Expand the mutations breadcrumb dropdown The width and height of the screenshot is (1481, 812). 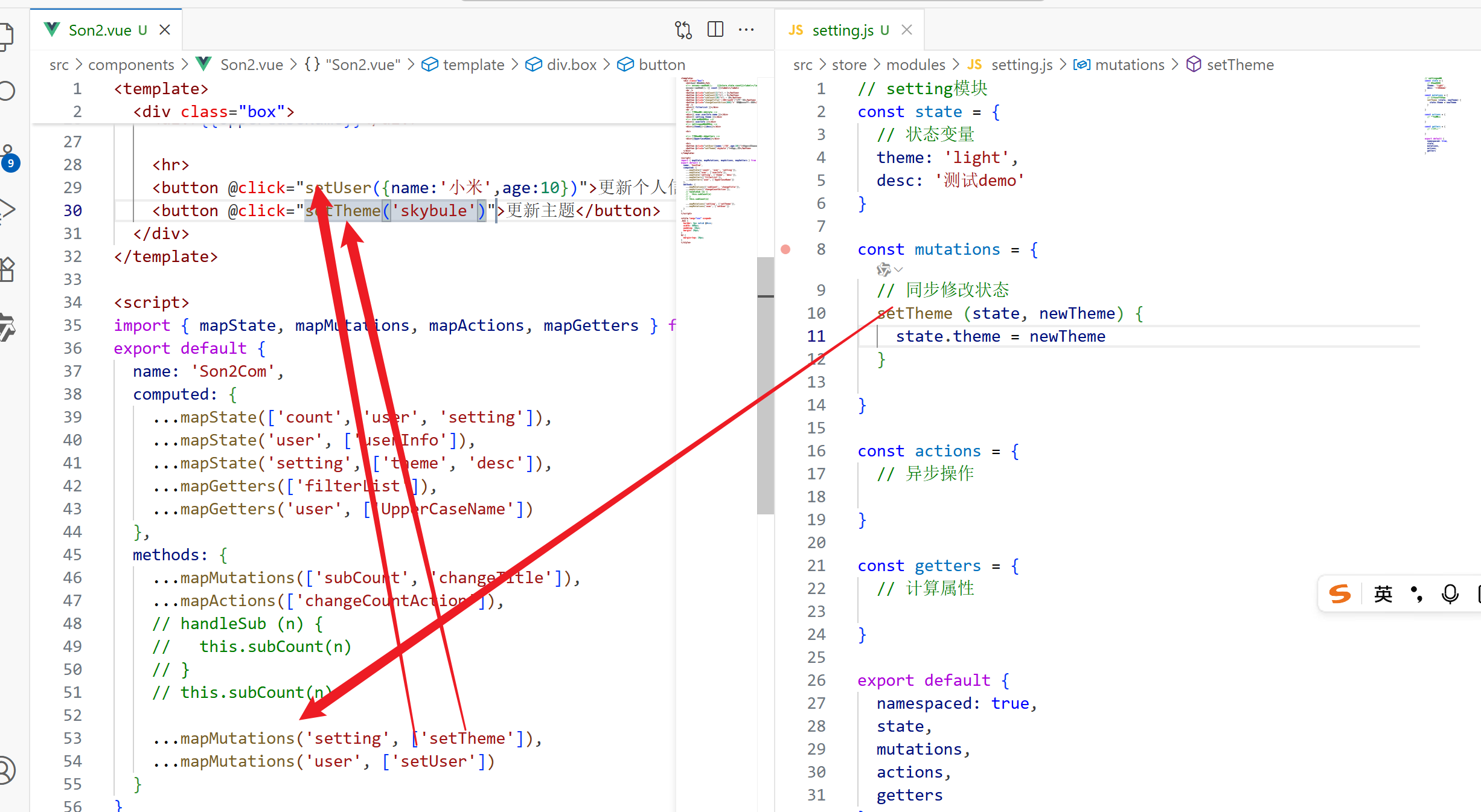1129,65
